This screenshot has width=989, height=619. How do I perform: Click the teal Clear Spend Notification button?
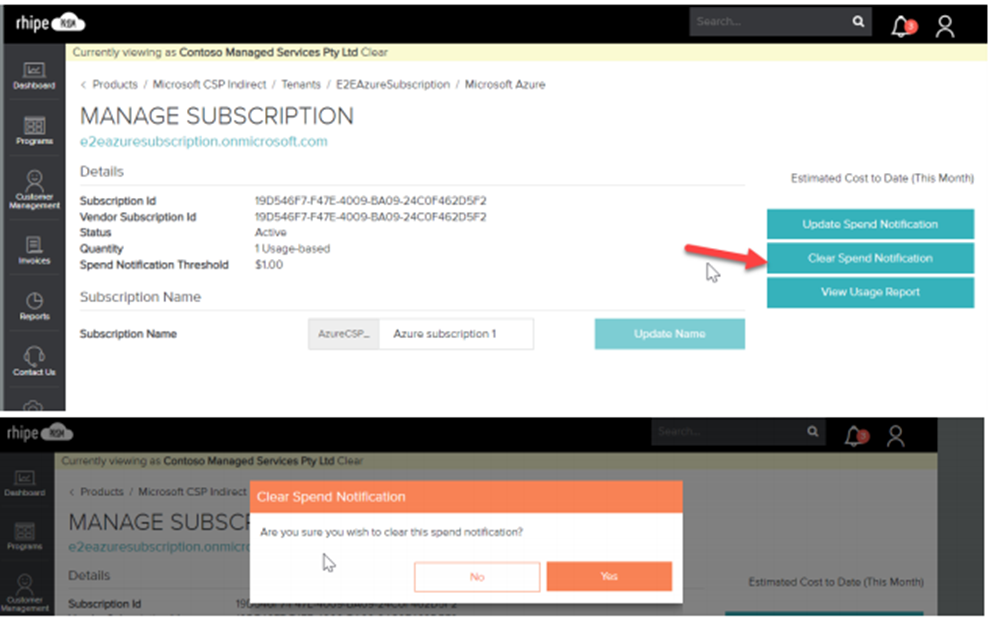pos(870,258)
